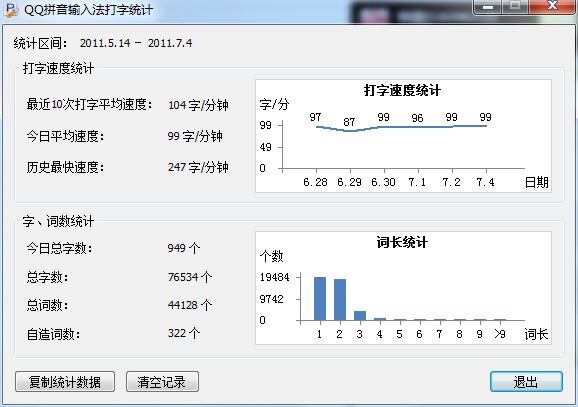The width and height of the screenshot is (578, 407).
Task: Click the 清空记录 button
Action: pos(162,382)
